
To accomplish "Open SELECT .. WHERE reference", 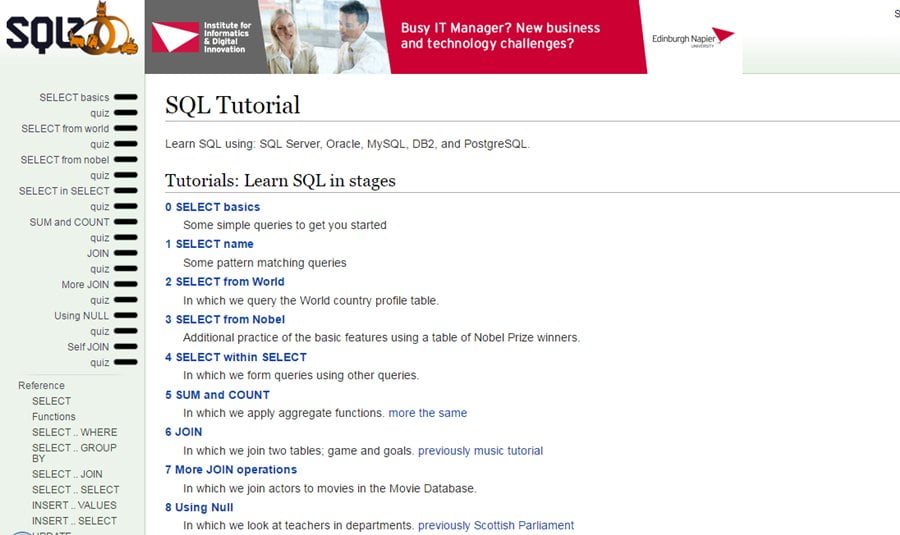I will [x=75, y=432].
